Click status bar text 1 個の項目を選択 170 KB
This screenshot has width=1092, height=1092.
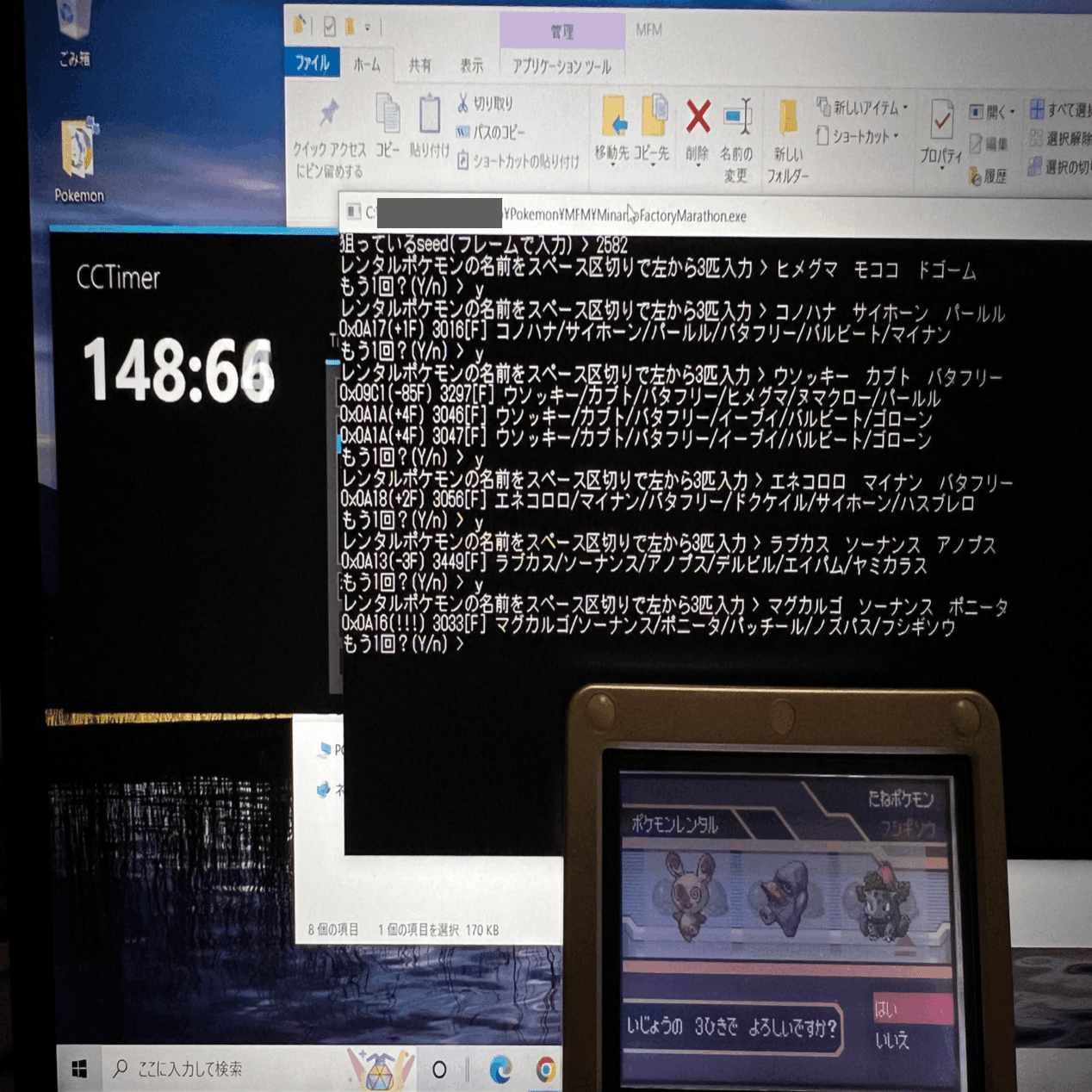pyautogui.click(x=438, y=929)
